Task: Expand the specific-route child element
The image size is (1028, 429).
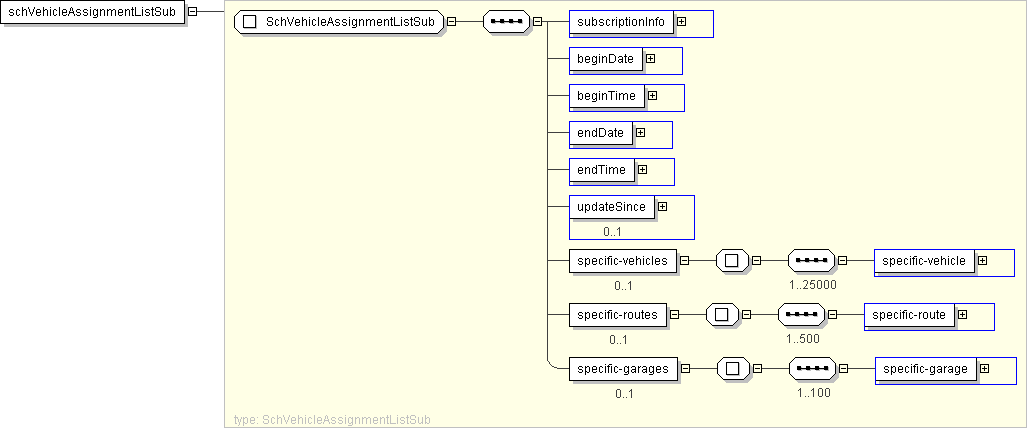Action: point(962,315)
